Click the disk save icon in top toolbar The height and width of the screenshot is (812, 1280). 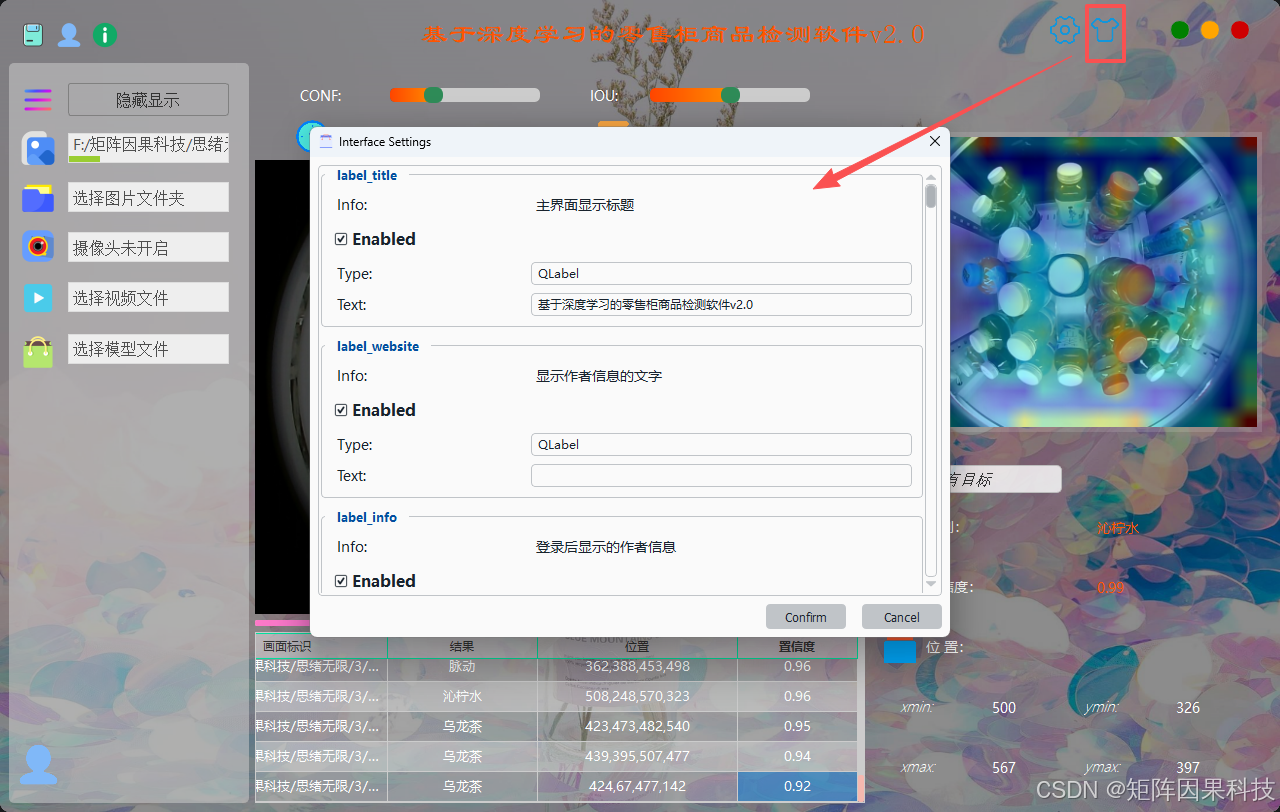[33, 33]
